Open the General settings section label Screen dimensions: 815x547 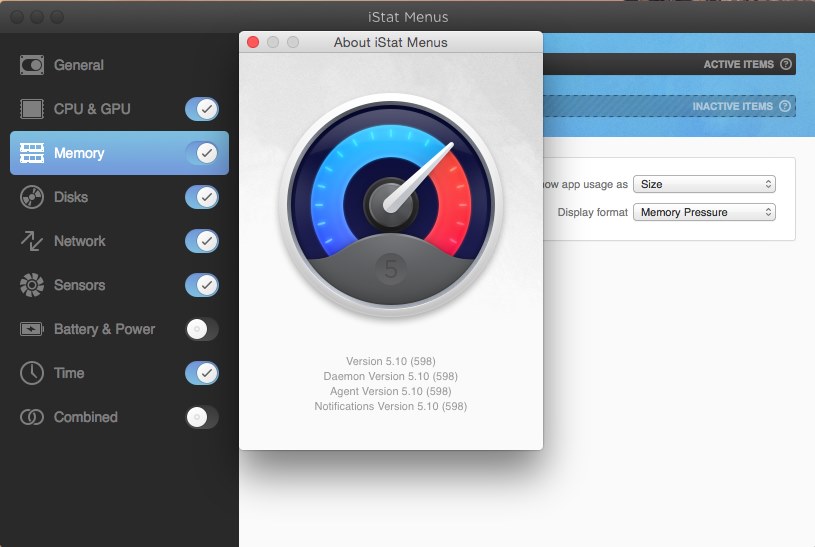79,65
